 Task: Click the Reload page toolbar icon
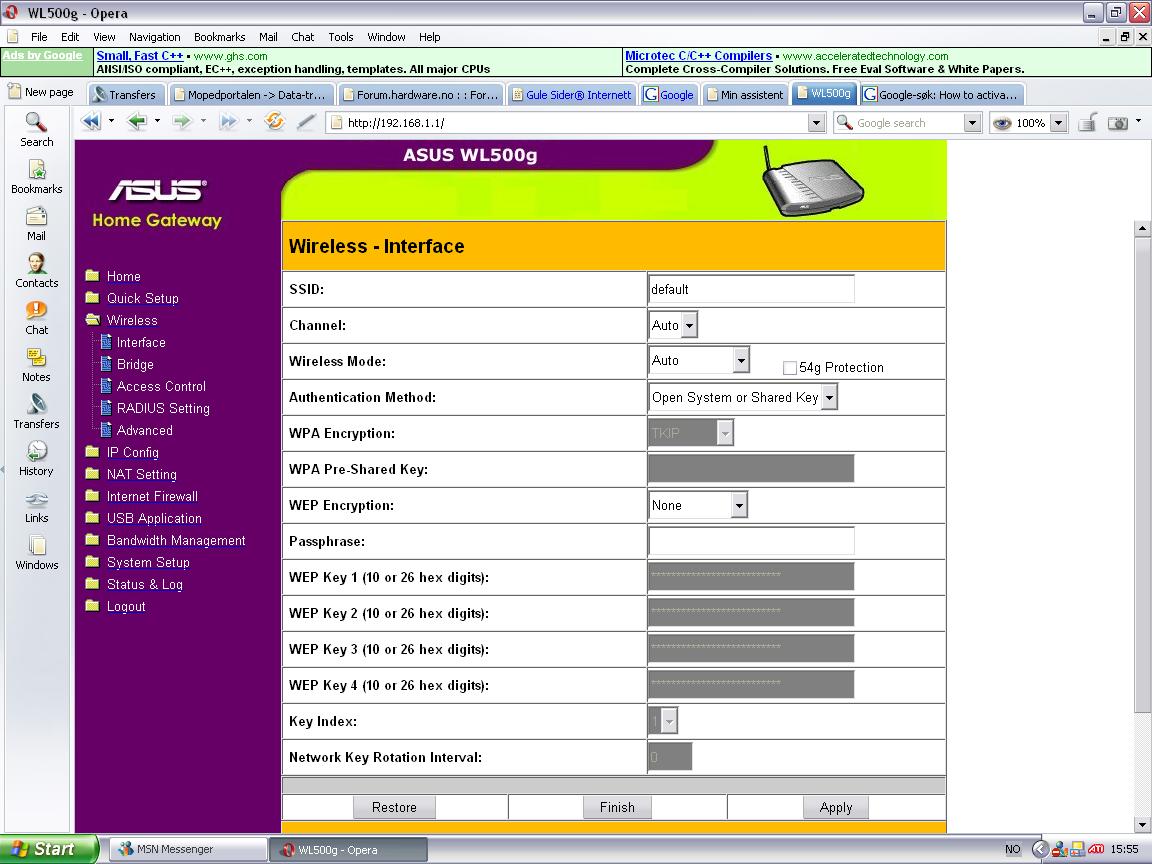tap(274, 122)
